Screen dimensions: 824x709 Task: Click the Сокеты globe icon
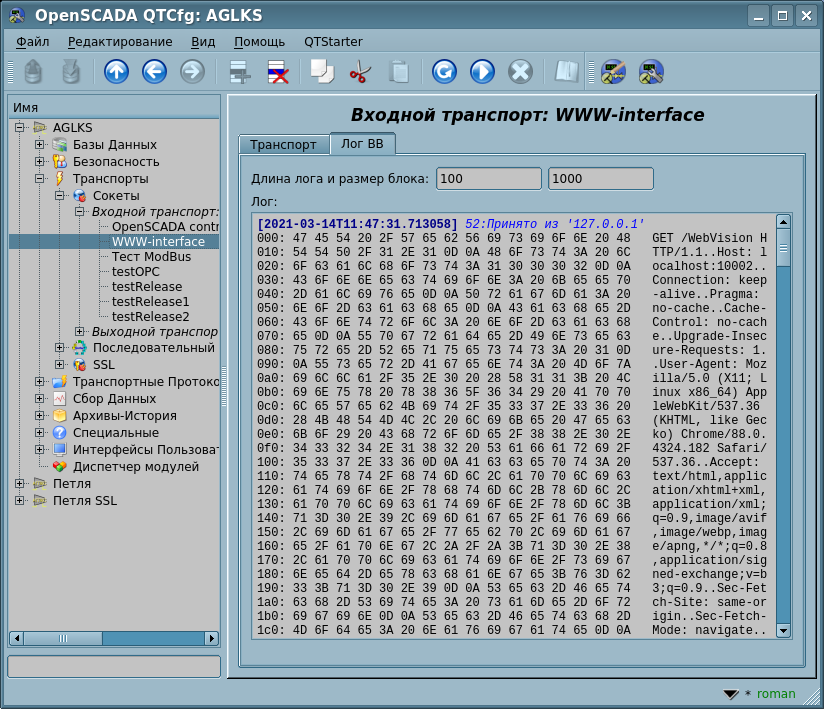(x=80, y=196)
